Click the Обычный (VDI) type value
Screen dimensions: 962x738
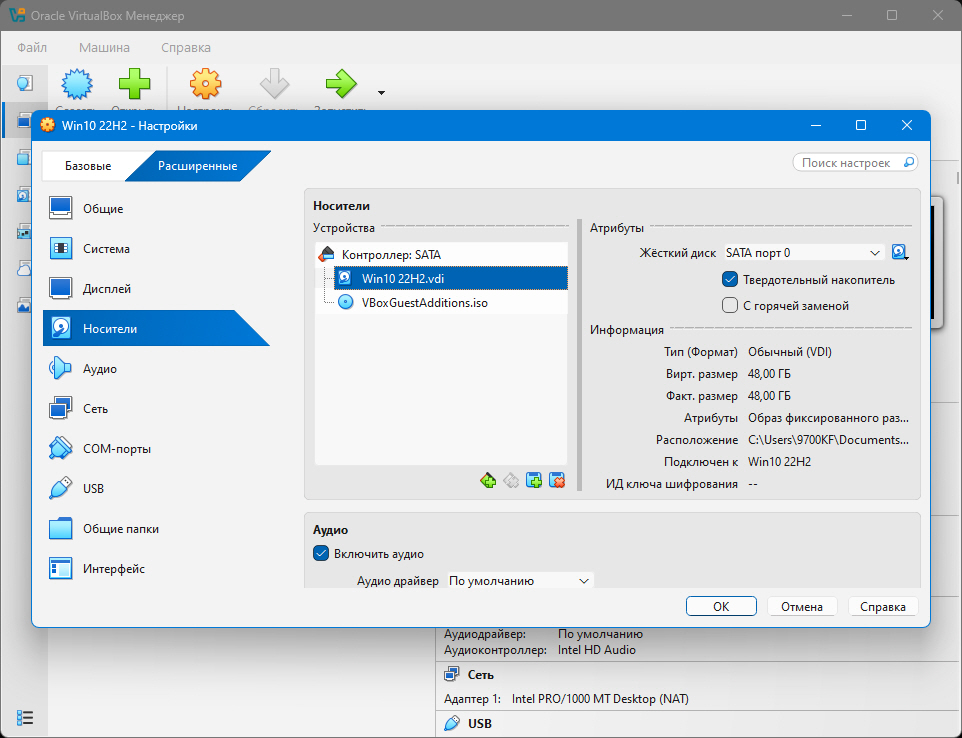[x=790, y=352]
